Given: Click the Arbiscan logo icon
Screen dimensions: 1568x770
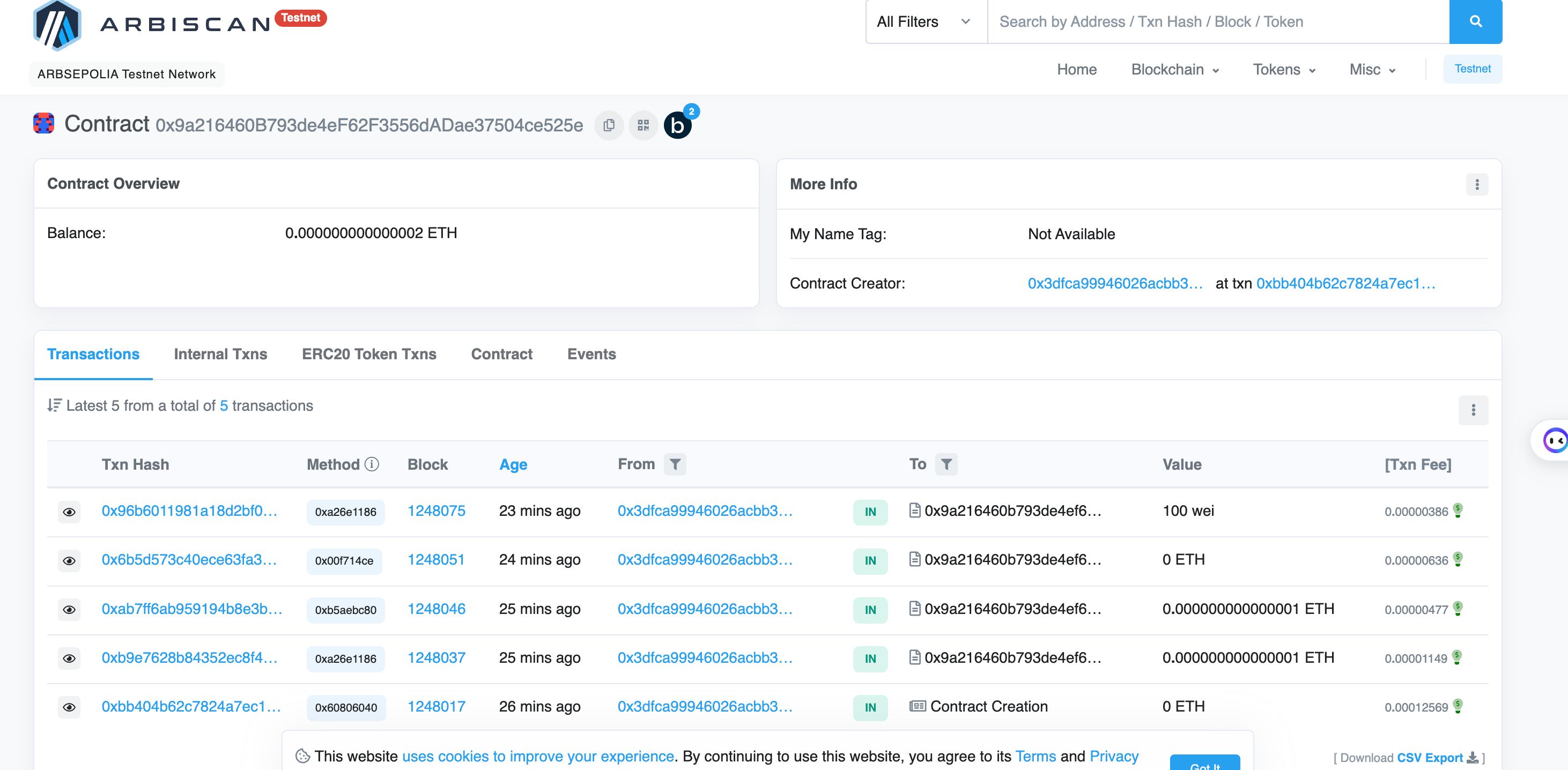Looking at the screenshot, I should [x=57, y=24].
